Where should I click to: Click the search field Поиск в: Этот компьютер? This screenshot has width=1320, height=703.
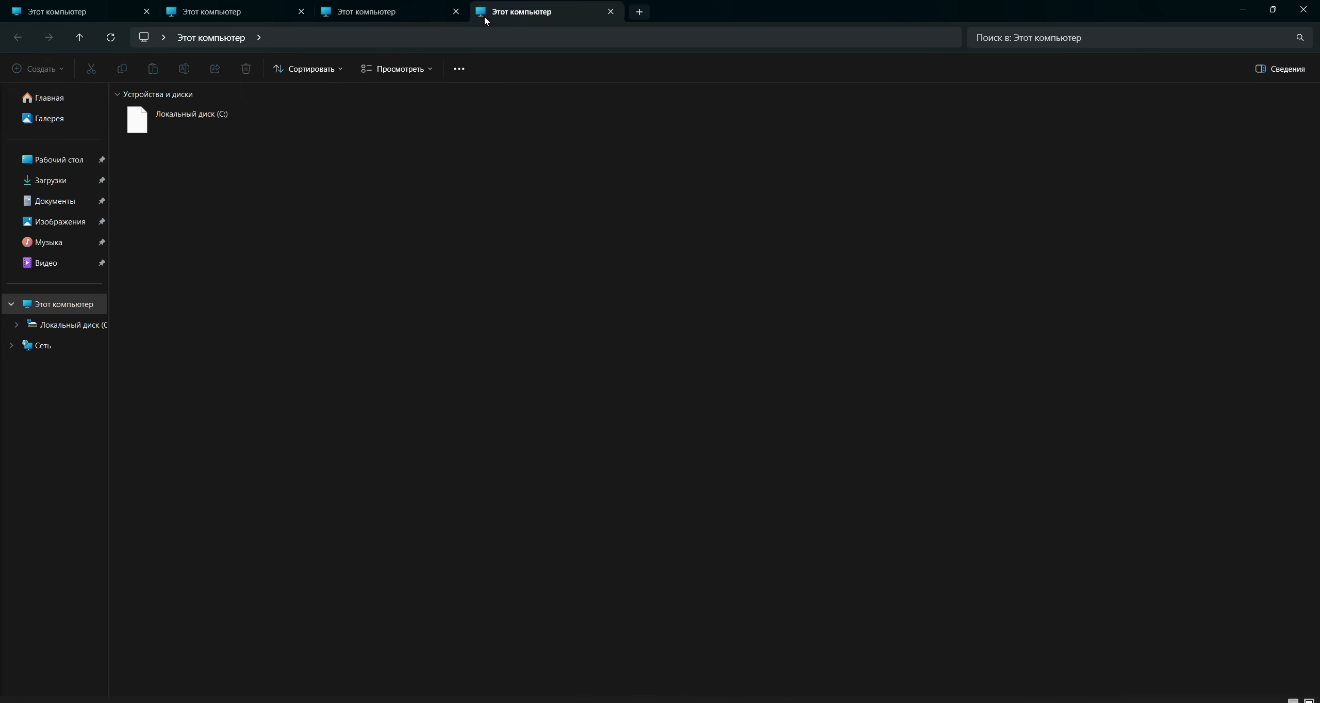[x=1100, y=37]
